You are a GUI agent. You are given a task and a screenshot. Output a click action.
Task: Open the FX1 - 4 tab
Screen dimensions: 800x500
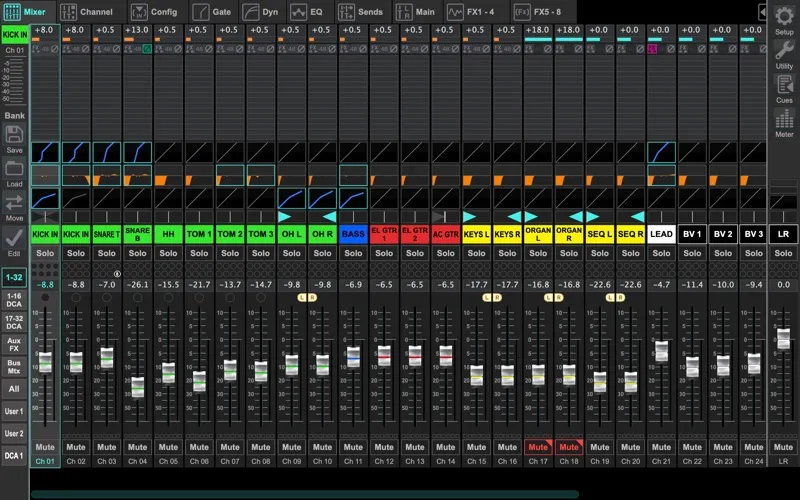472,11
